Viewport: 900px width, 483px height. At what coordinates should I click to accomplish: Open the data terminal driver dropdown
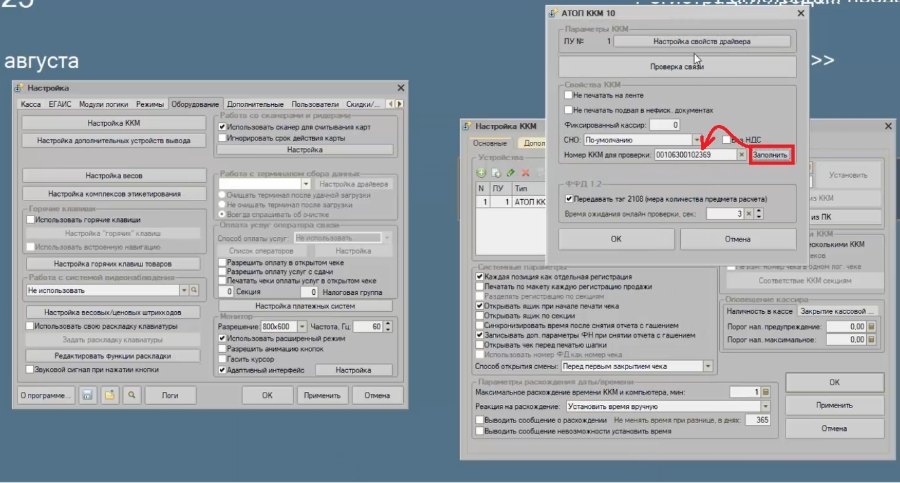(306, 184)
